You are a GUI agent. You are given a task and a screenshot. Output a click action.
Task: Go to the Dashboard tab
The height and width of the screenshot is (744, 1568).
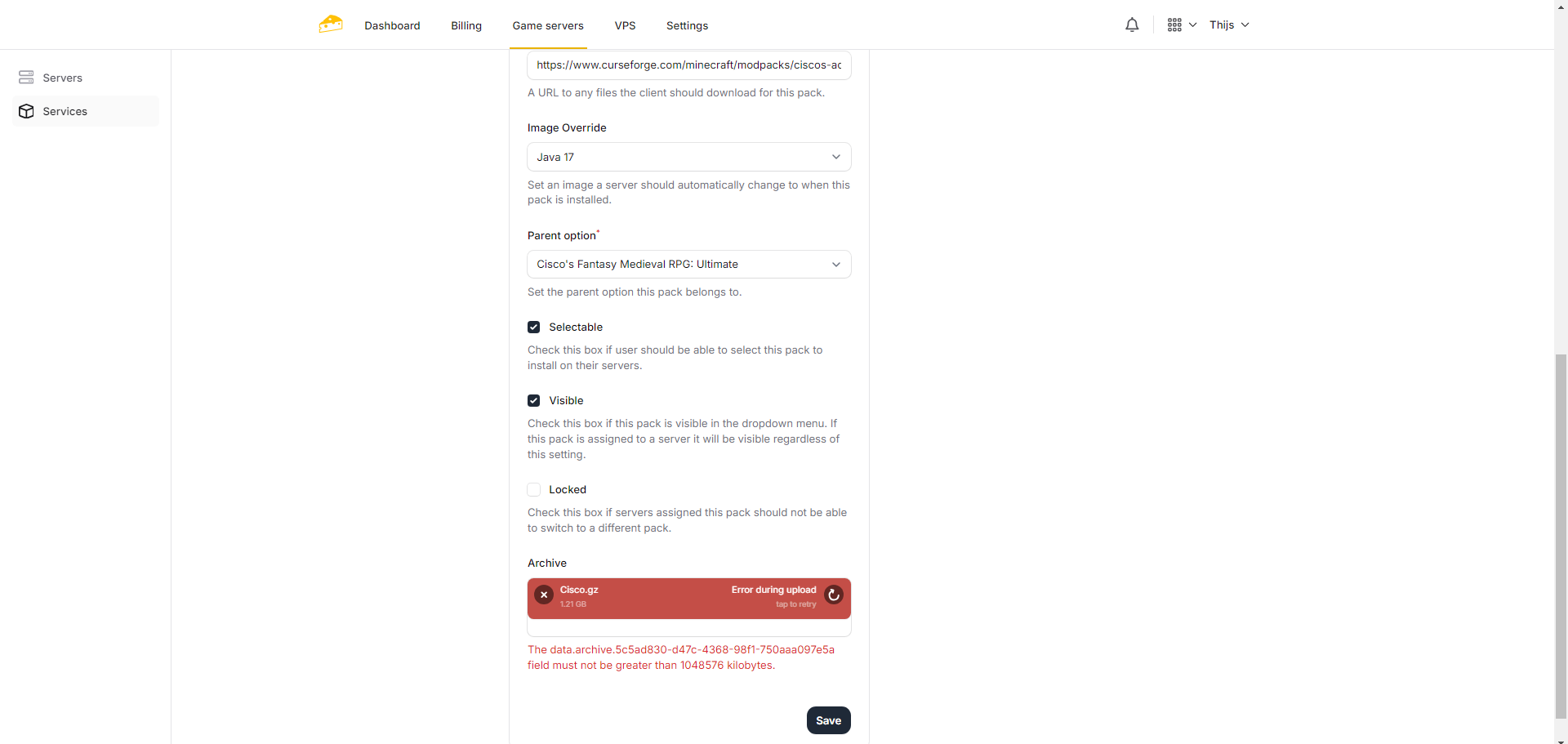(392, 26)
